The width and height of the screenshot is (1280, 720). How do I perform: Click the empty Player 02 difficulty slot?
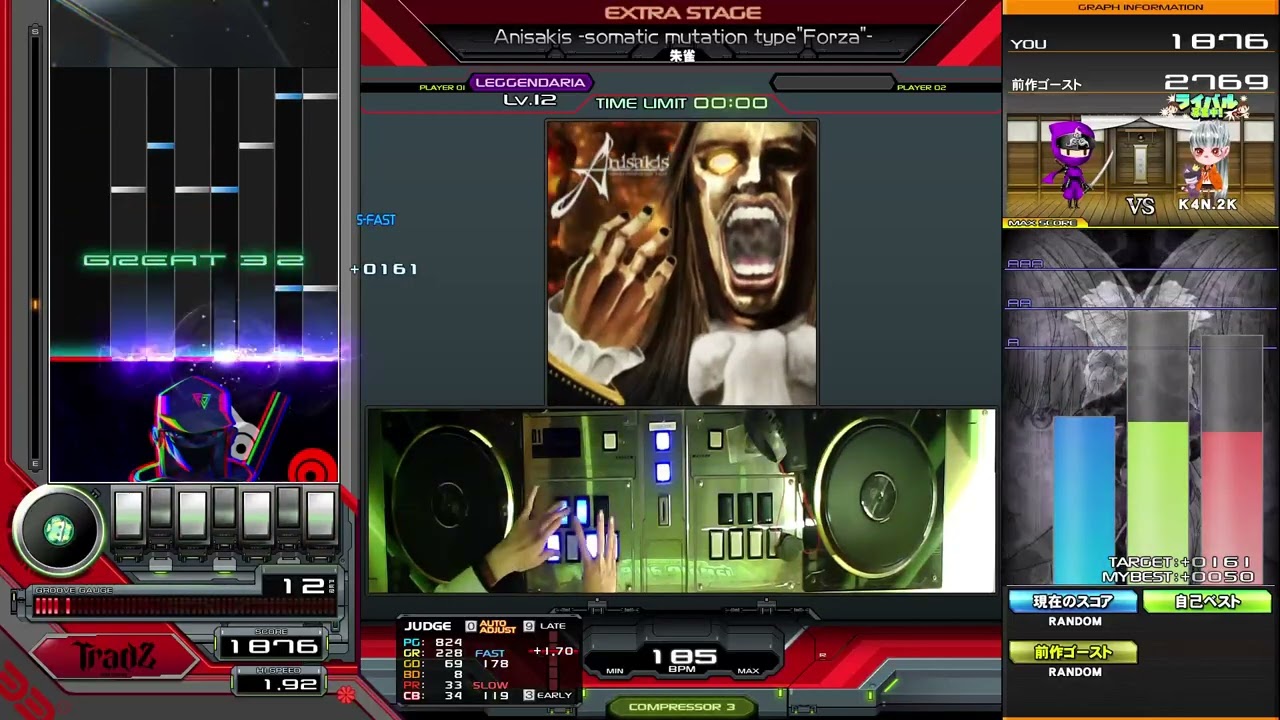click(x=833, y=83)
